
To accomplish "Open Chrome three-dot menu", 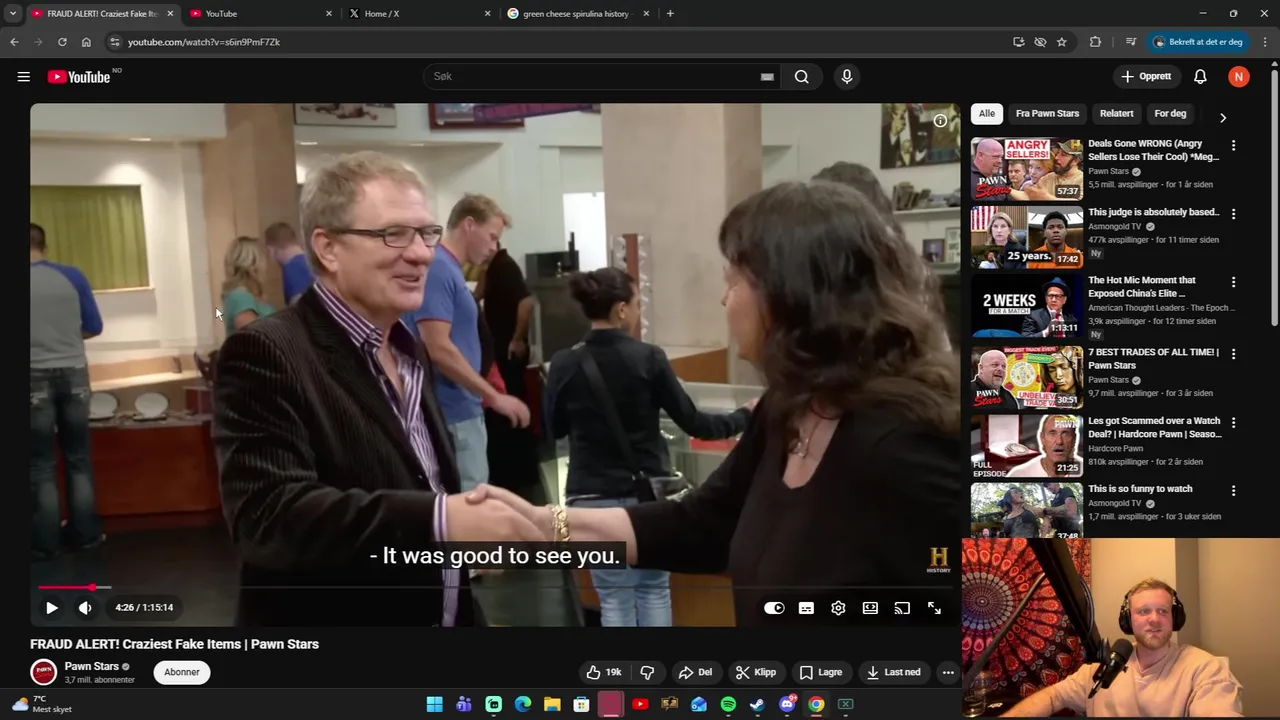I will pyautogui.click(x=1265, y=42).
